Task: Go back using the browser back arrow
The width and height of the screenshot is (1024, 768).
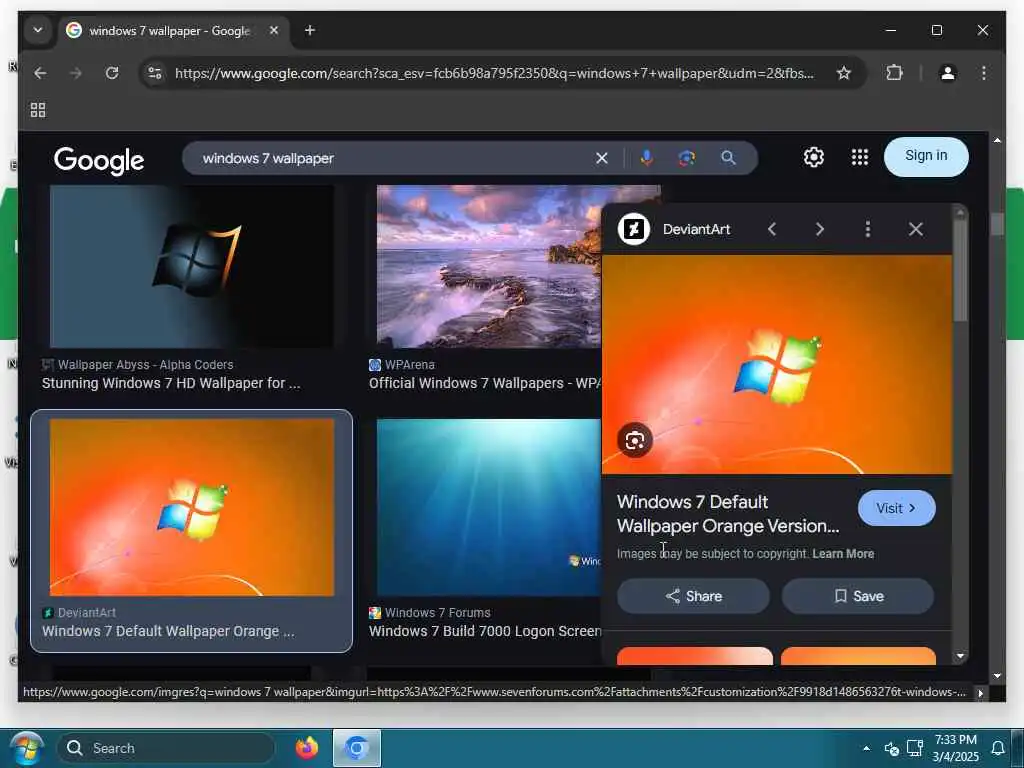Action: tap(40, 73)
